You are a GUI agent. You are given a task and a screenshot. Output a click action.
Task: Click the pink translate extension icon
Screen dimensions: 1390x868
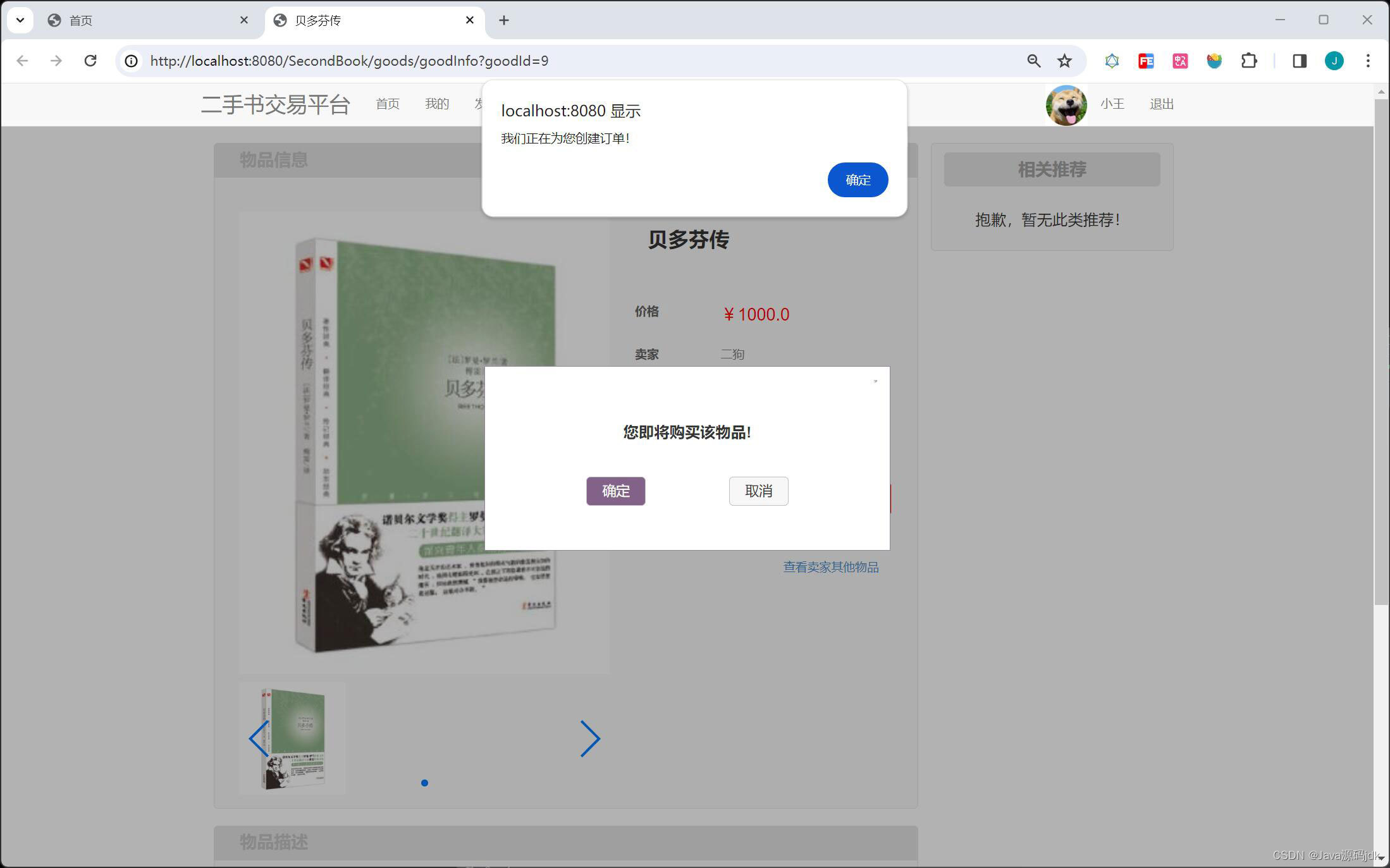[x=1180, y=61]
